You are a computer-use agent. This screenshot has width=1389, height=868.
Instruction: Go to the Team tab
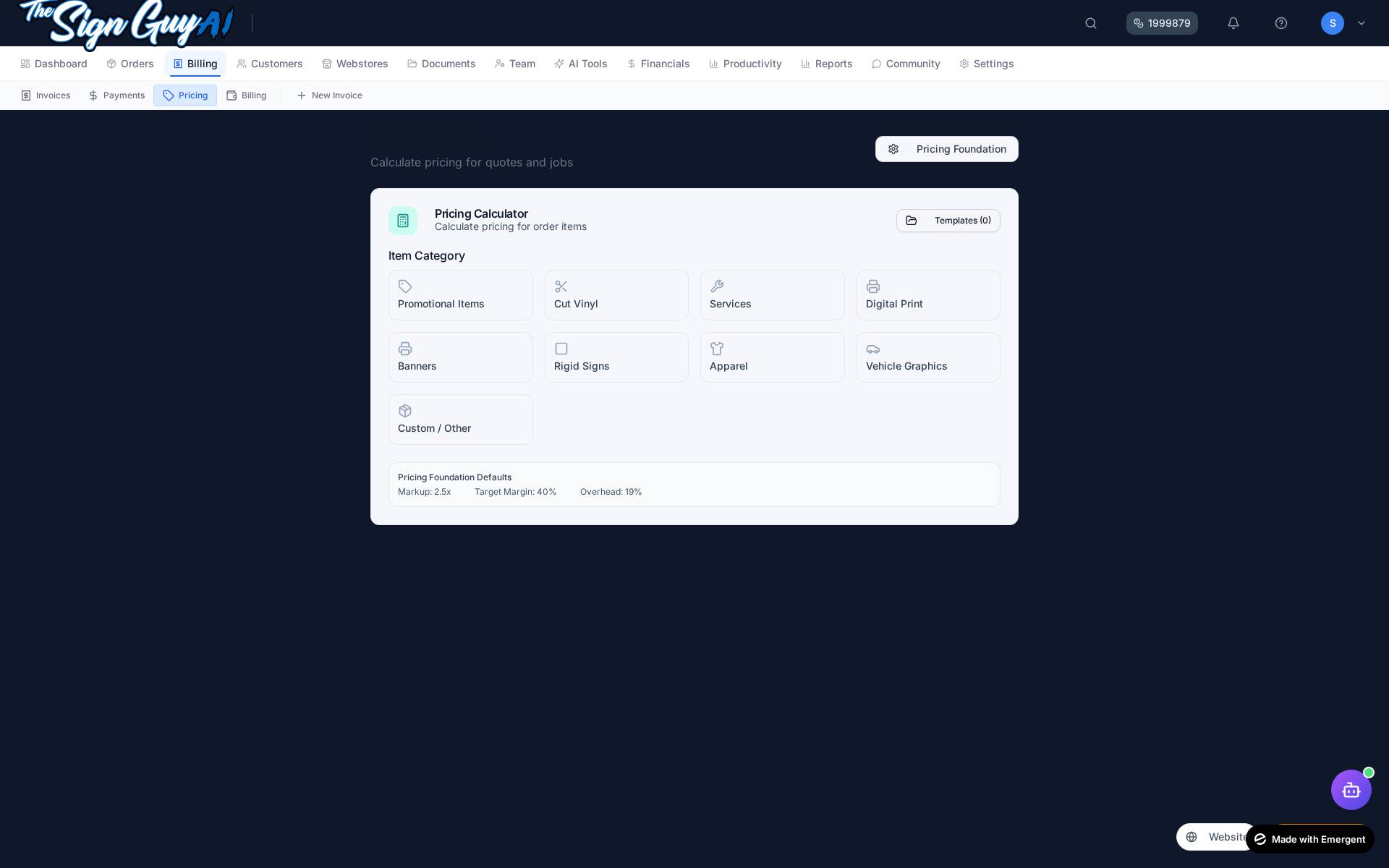click(515, 64)
